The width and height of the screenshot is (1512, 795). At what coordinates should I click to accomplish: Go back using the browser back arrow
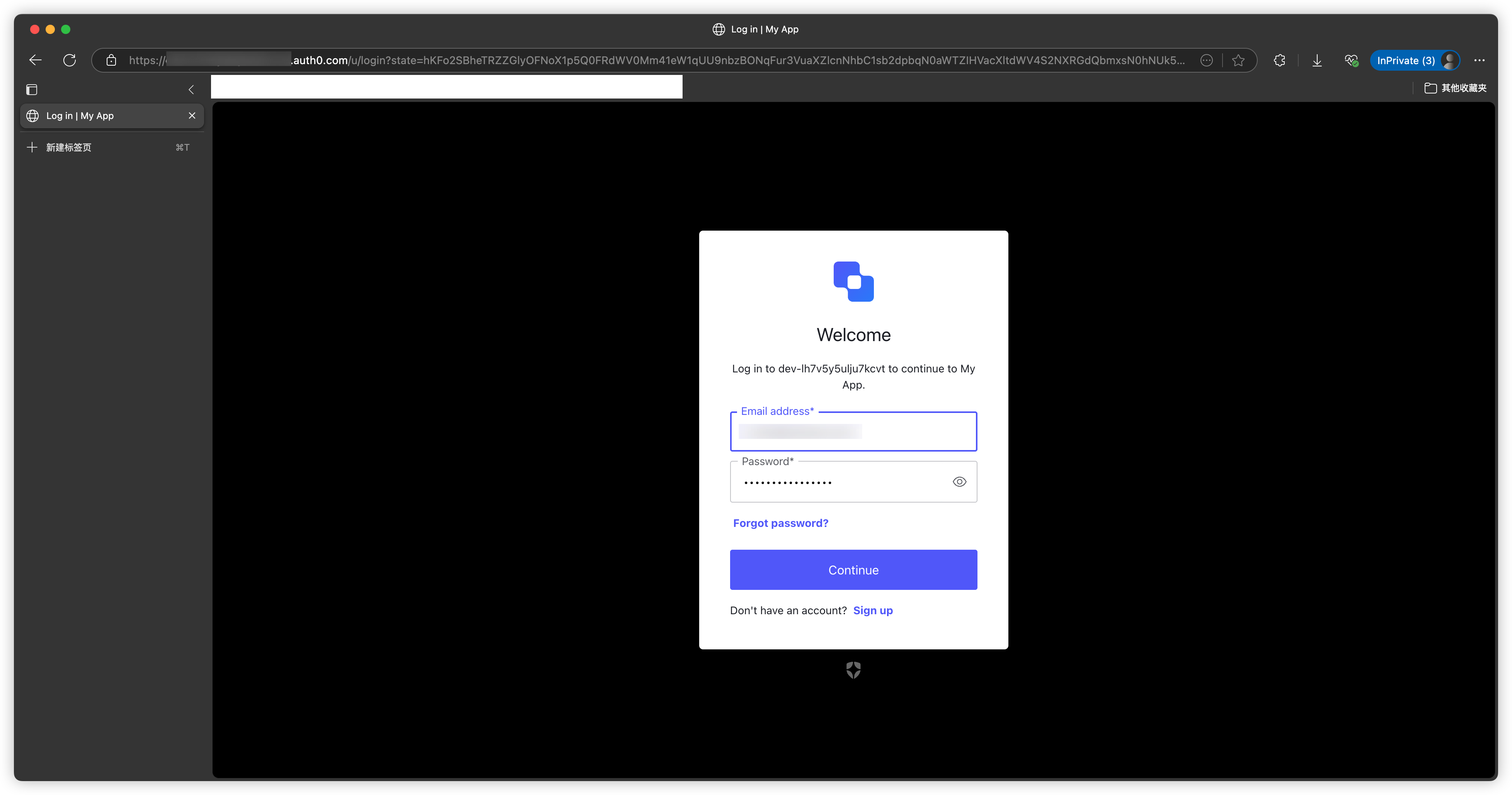point(36,60)
